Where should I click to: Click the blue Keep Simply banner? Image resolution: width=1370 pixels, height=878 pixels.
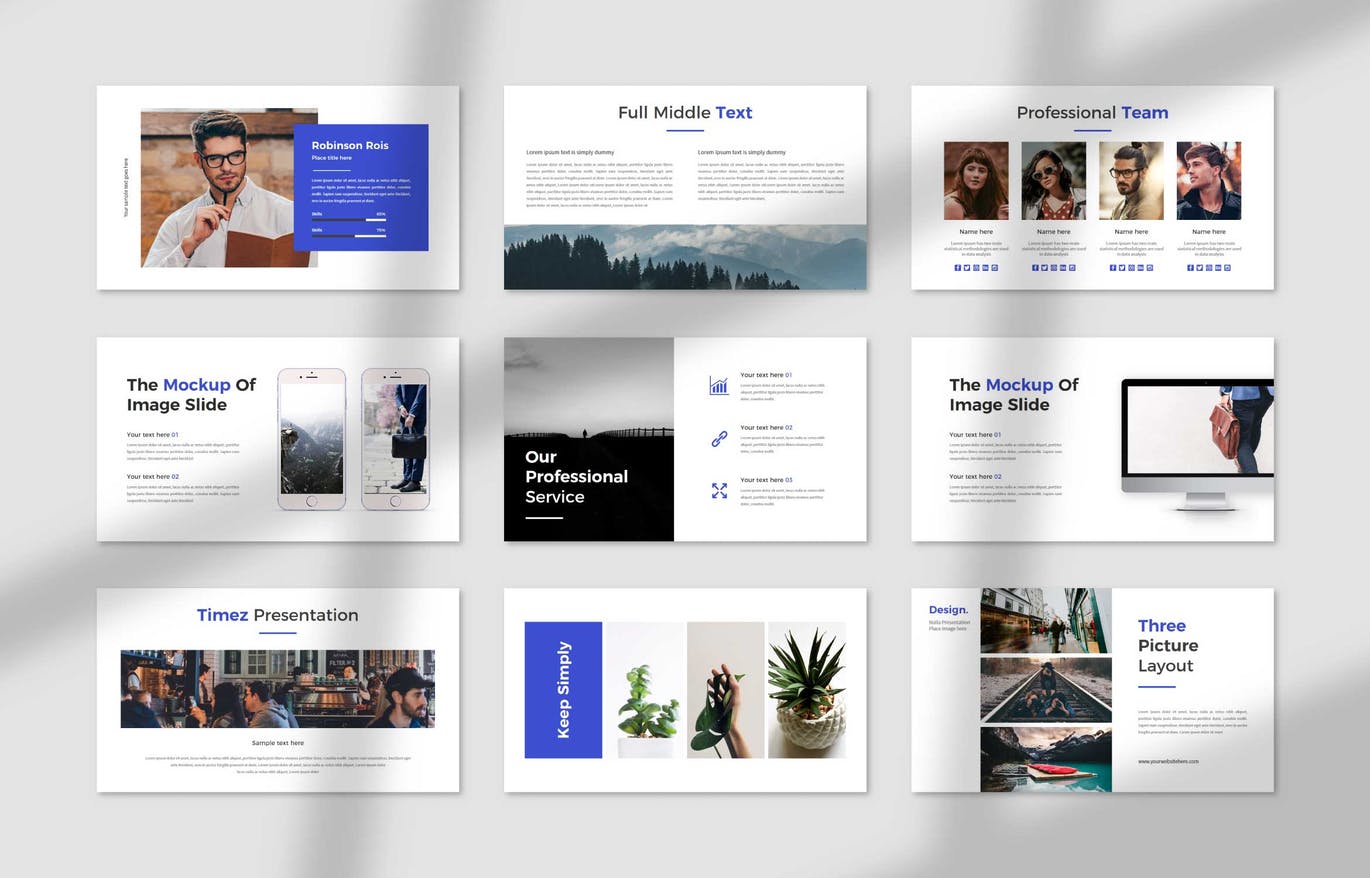tap(563, 690)
